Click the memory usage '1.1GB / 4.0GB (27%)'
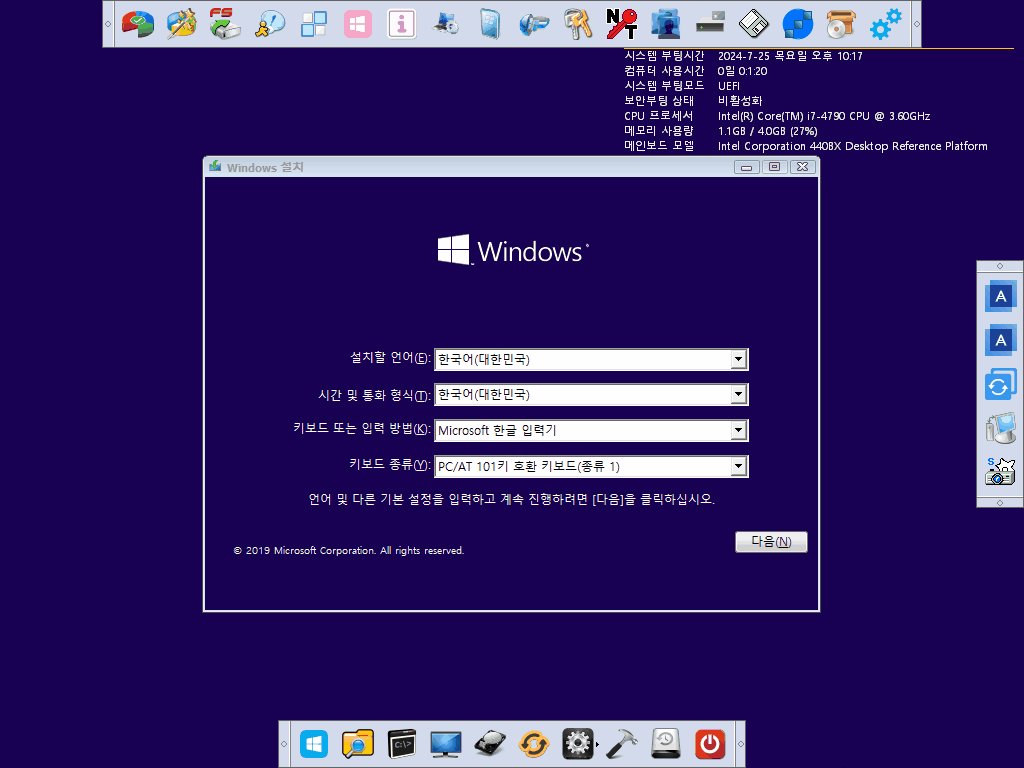 point(767,131)
